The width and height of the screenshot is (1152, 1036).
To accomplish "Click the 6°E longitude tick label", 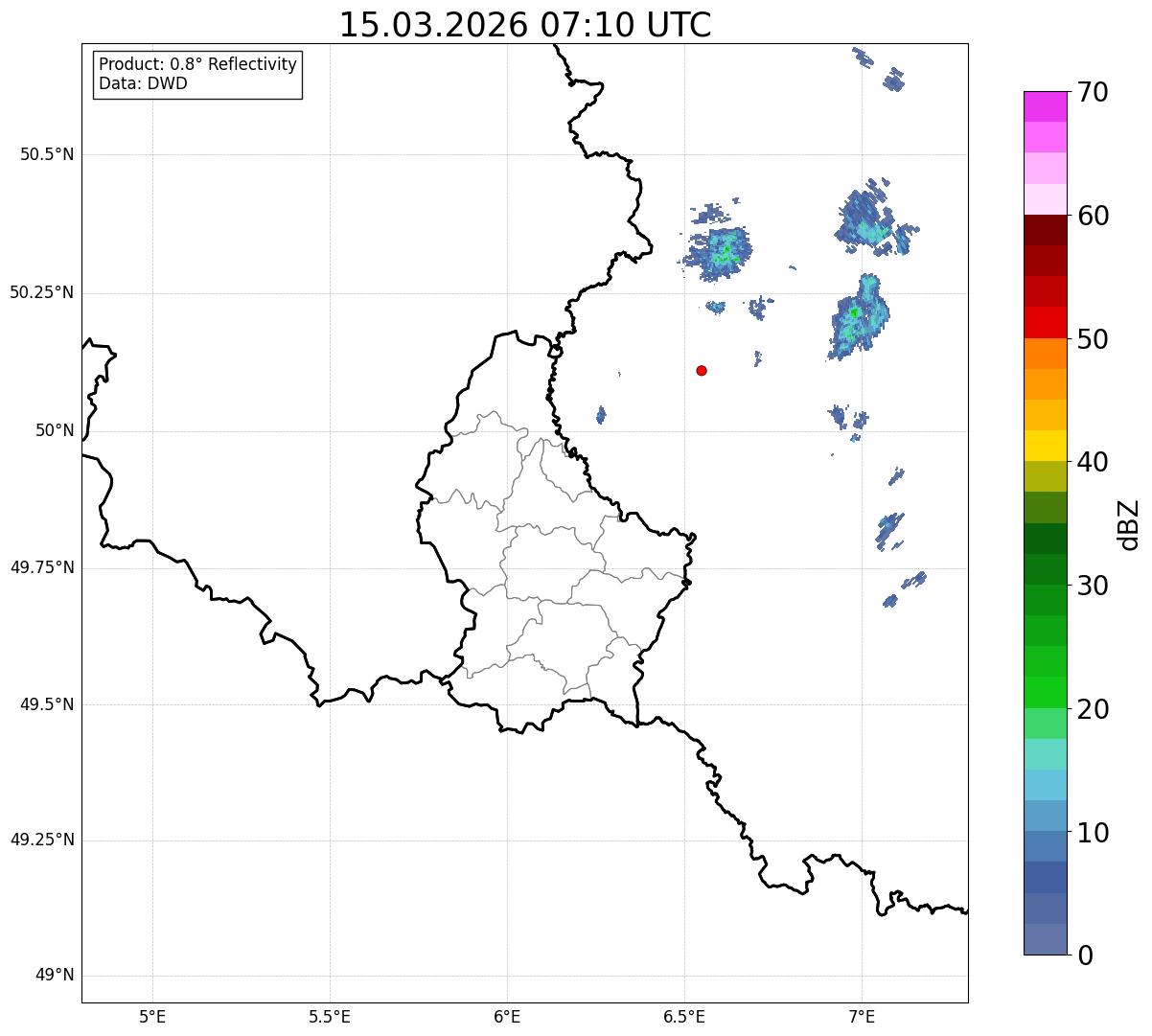I will coord(507,1016).
